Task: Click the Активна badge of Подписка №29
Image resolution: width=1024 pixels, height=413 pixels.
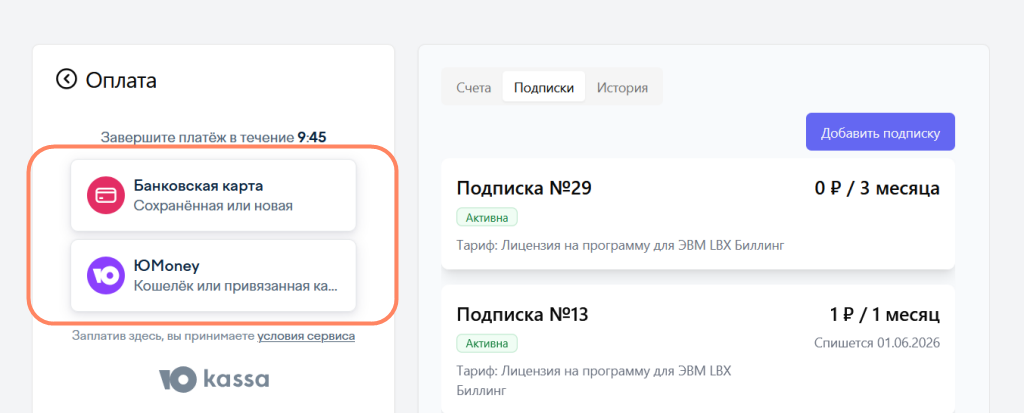Action: point(487,218)
